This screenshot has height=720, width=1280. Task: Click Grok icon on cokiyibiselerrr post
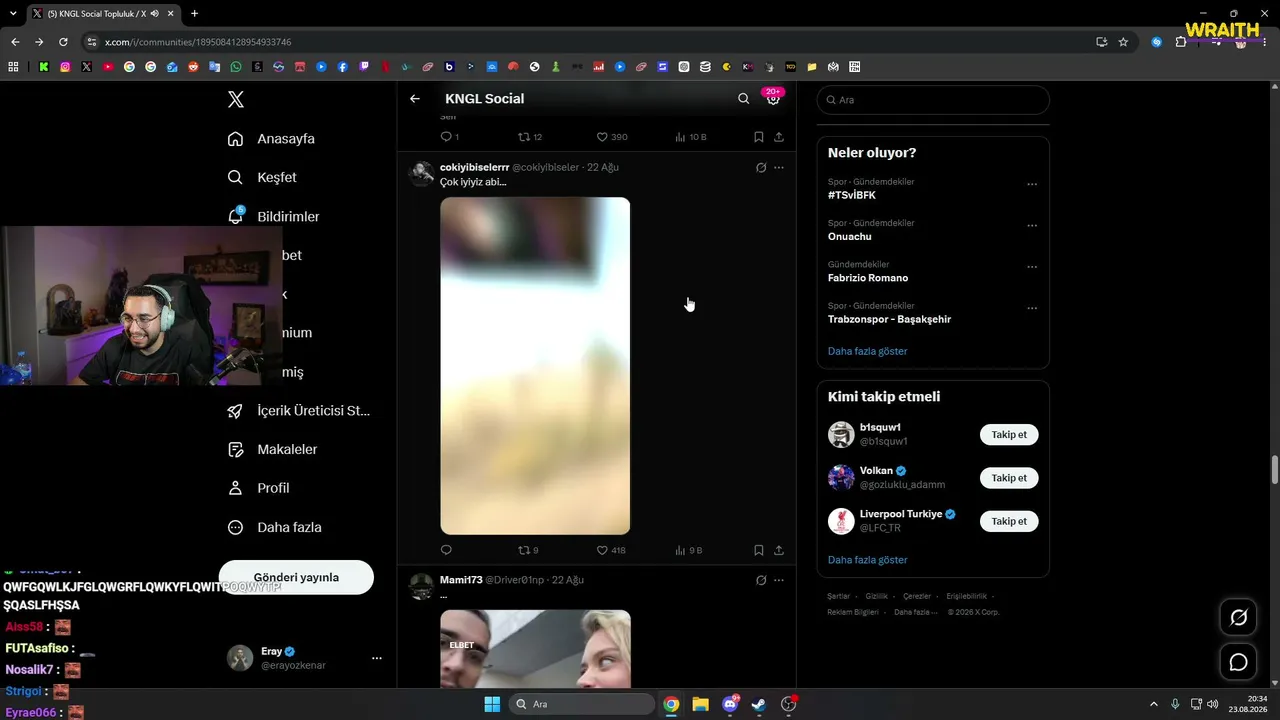click(x=761, y=168)
